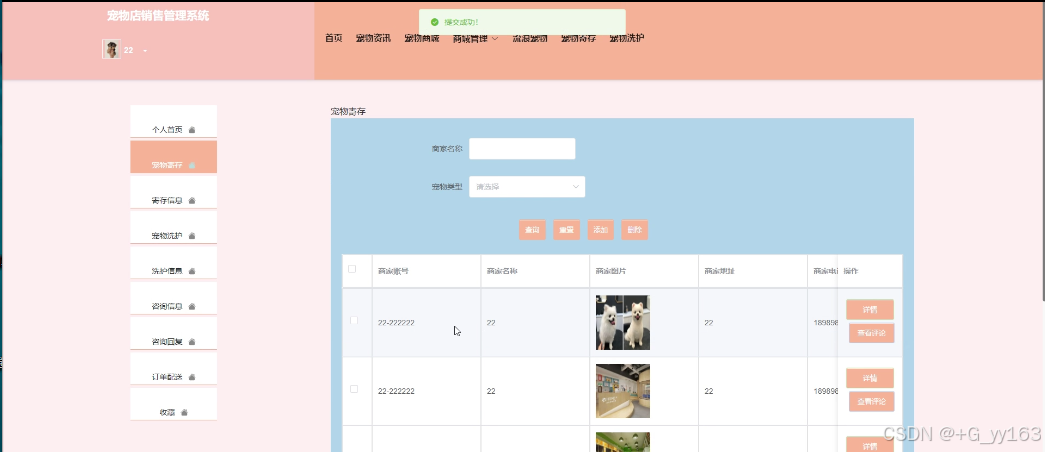Click the 商家名称 column header
This screenshot has width=1045, height=452.
tap(503, 271)
